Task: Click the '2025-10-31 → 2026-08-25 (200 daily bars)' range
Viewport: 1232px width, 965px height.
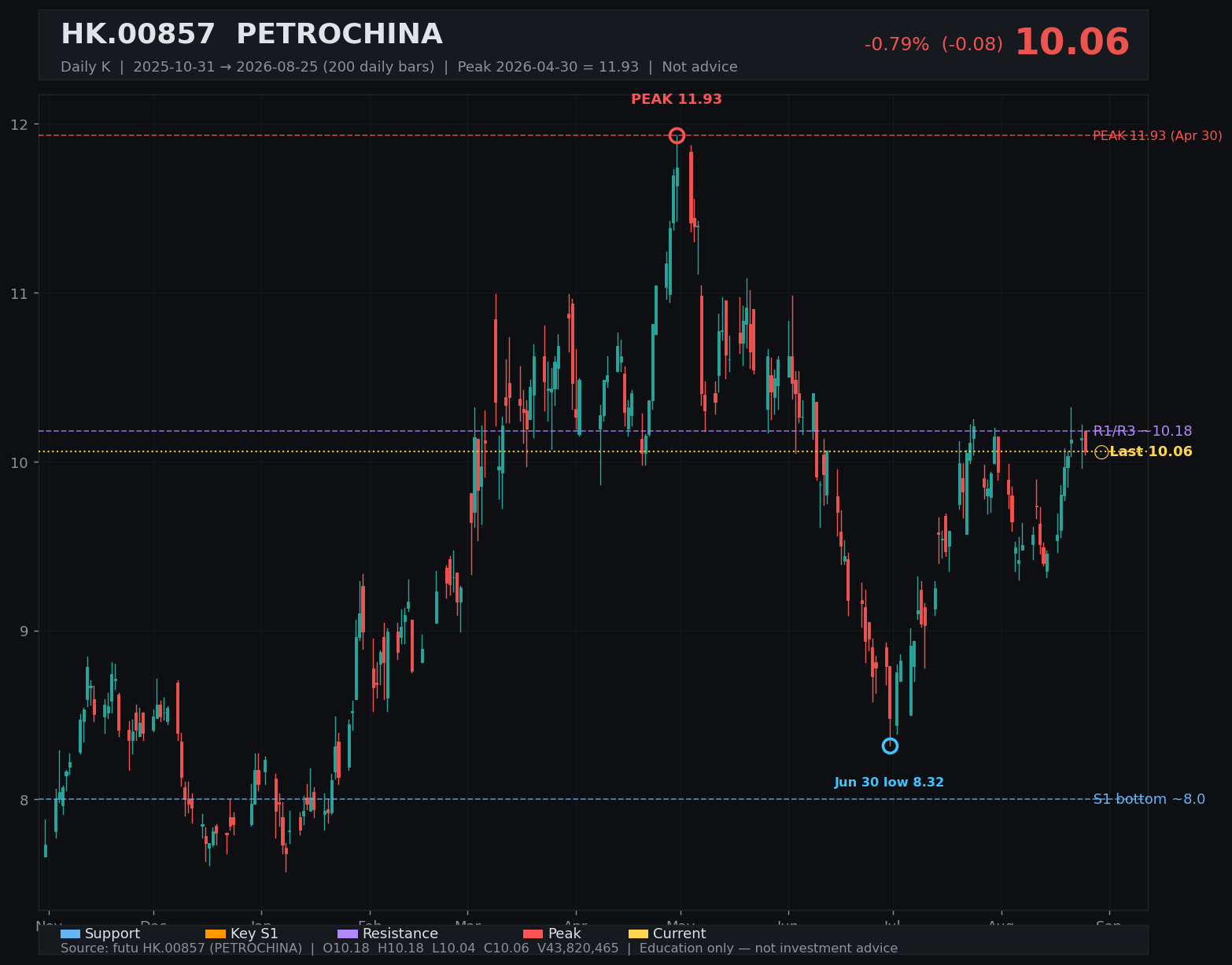Action: [284, 67]
